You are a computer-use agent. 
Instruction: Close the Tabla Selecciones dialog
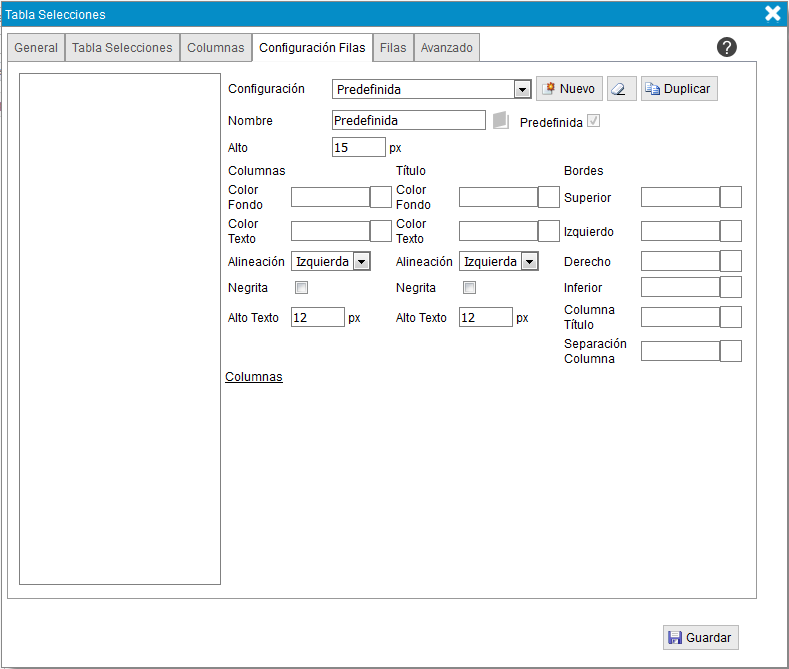coord(772,14)
